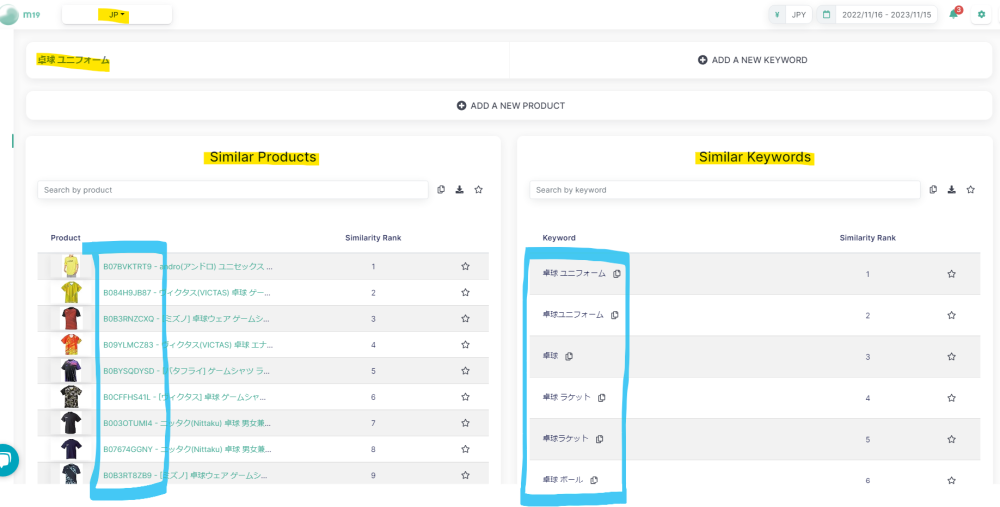The image size is (1000, 507).
Task: Click ADD A NEW KEYWORD
Action: click(x=752, y=60)
